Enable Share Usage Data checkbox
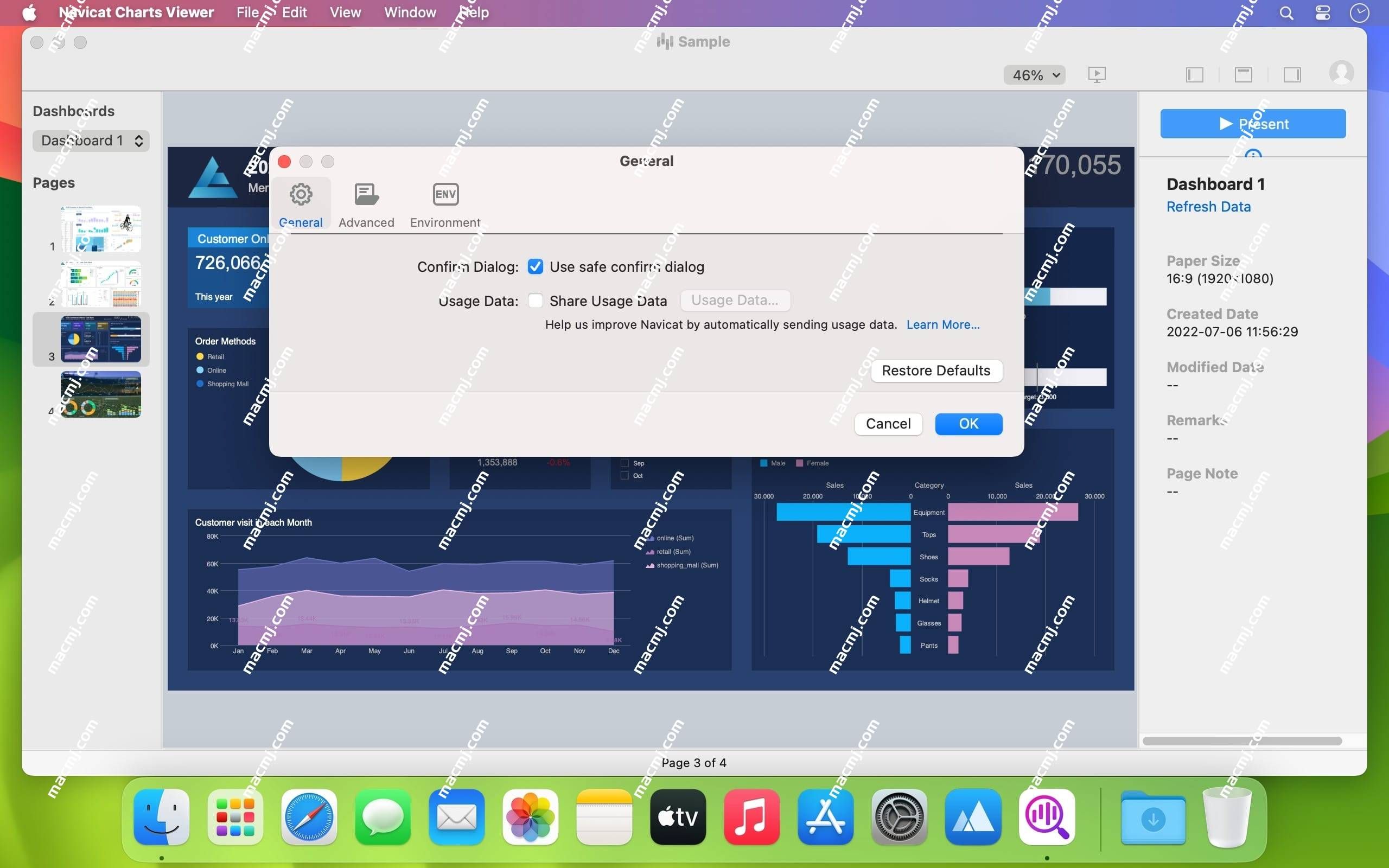Image resolution: width=1389 pixels, height=868 pixels. 536,300
